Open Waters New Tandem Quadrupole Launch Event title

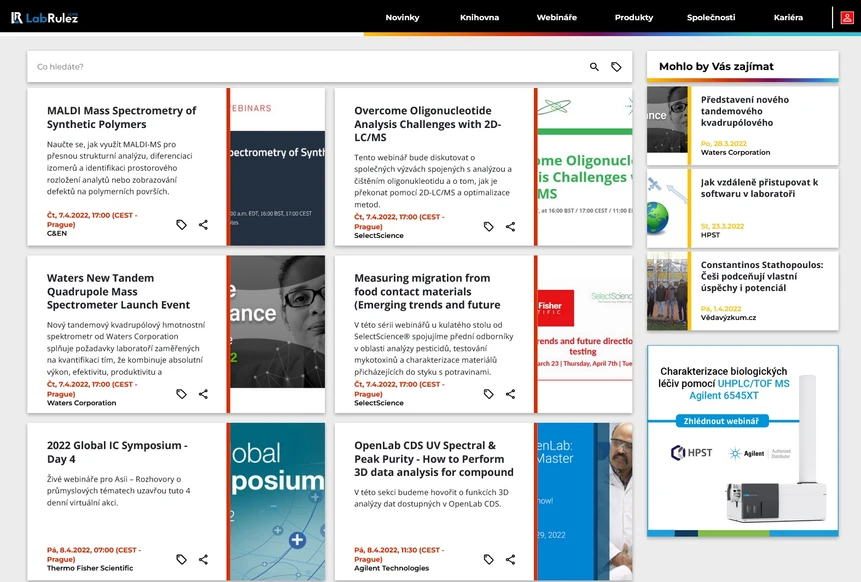point(118,292)
